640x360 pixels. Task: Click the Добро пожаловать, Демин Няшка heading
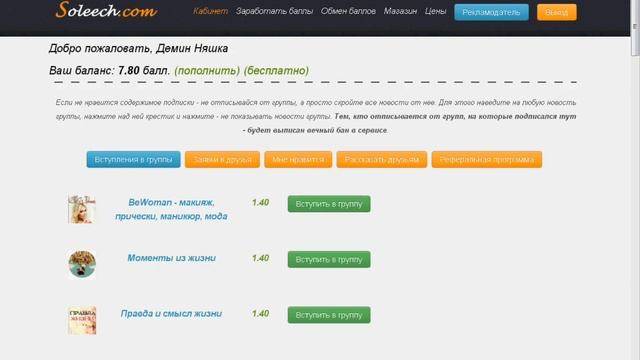pos(138,49)
